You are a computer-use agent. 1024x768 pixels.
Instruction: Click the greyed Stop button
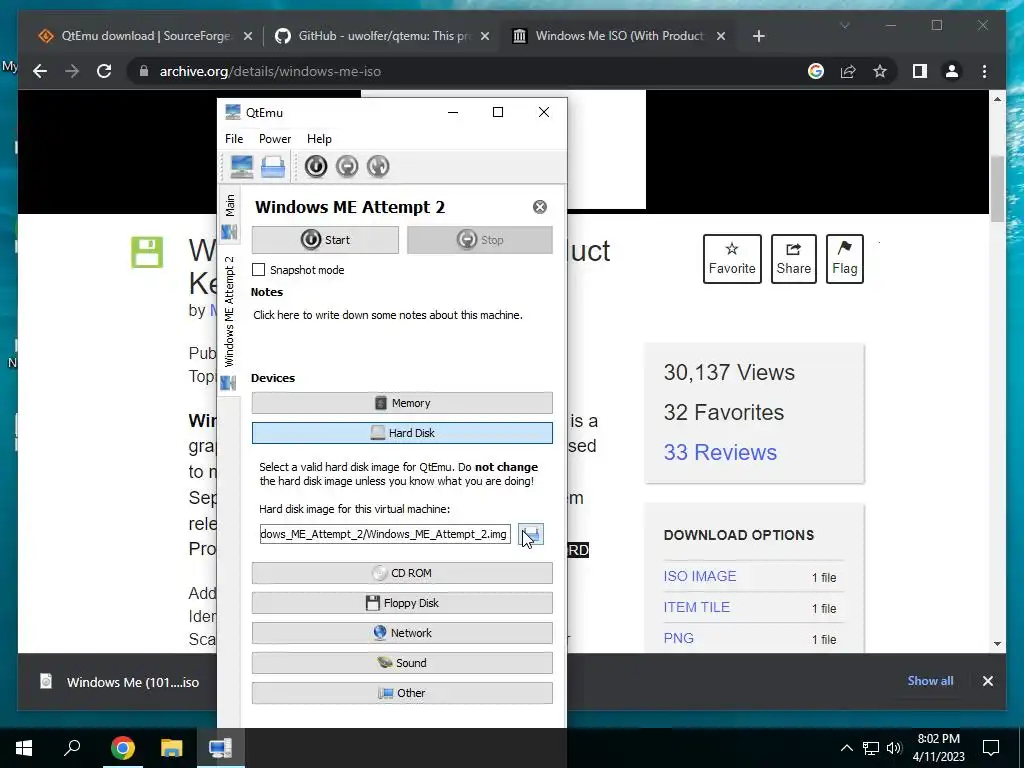(479, 240)
